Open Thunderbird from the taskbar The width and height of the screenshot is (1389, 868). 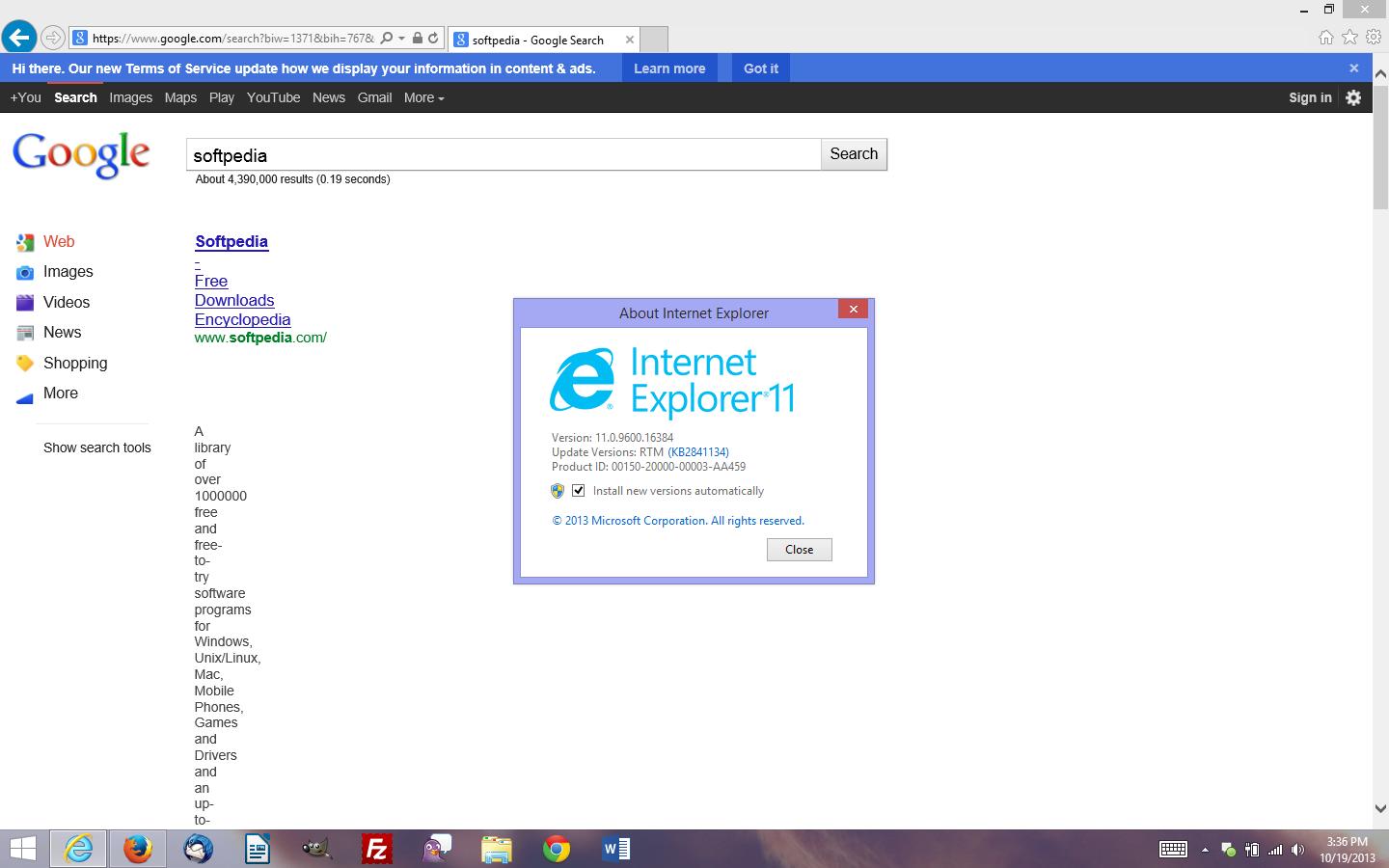pyautogui.click(x=198, y=849)
